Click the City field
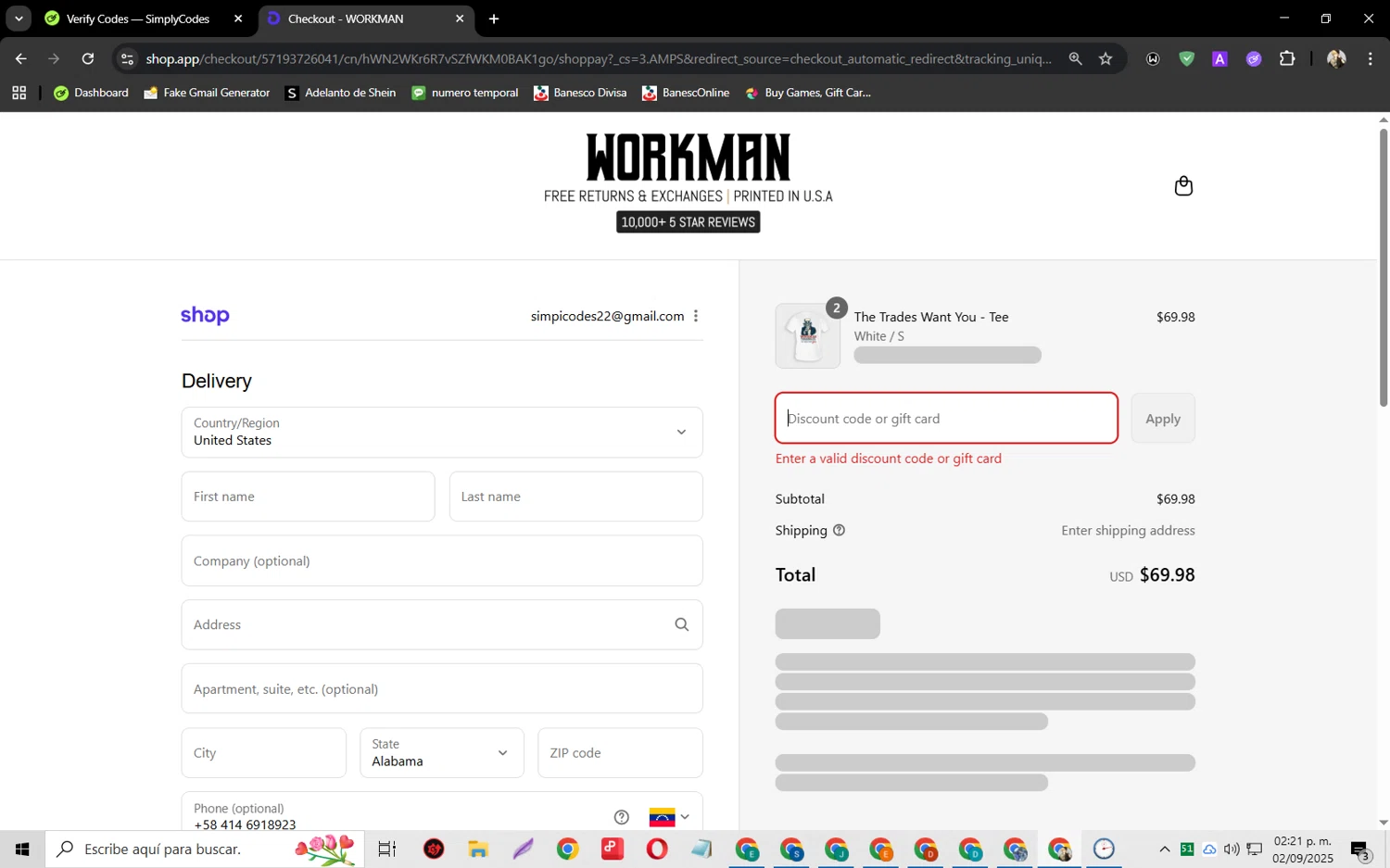Image resolution: width=1390 pixels, height=868 pixels. point(263,752)
